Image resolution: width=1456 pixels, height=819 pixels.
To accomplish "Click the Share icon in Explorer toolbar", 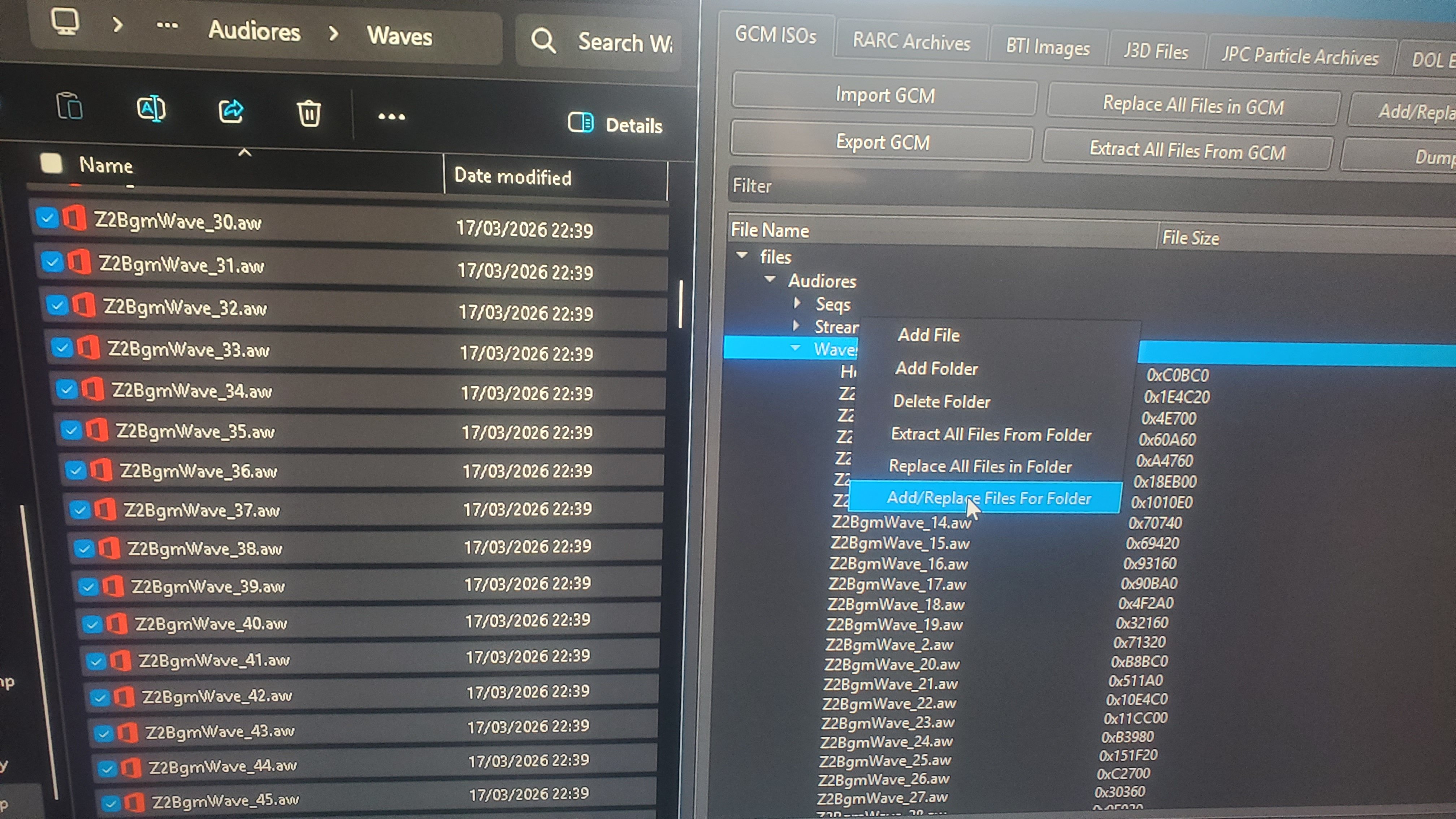I will 231,111.
